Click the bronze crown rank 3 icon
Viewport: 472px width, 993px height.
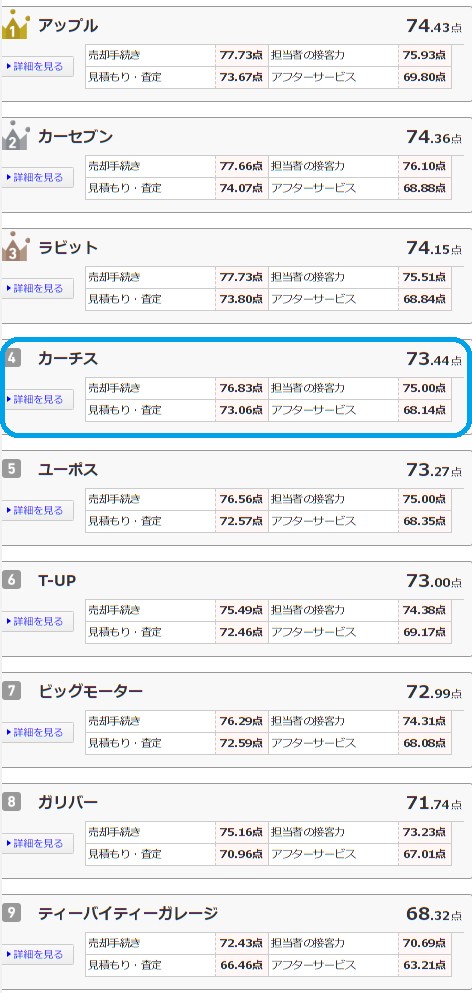pyautogui.click(x=16, y=246)
